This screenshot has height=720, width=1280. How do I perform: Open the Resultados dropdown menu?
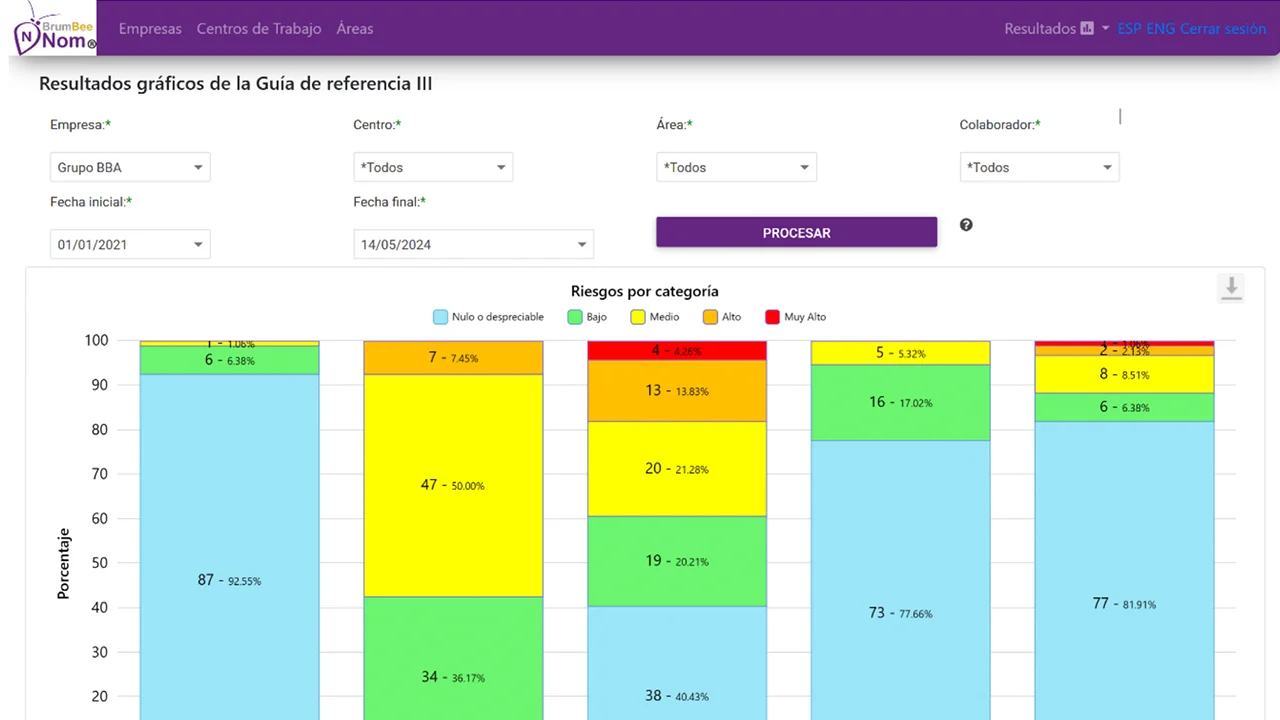[x=1056, y=29]
